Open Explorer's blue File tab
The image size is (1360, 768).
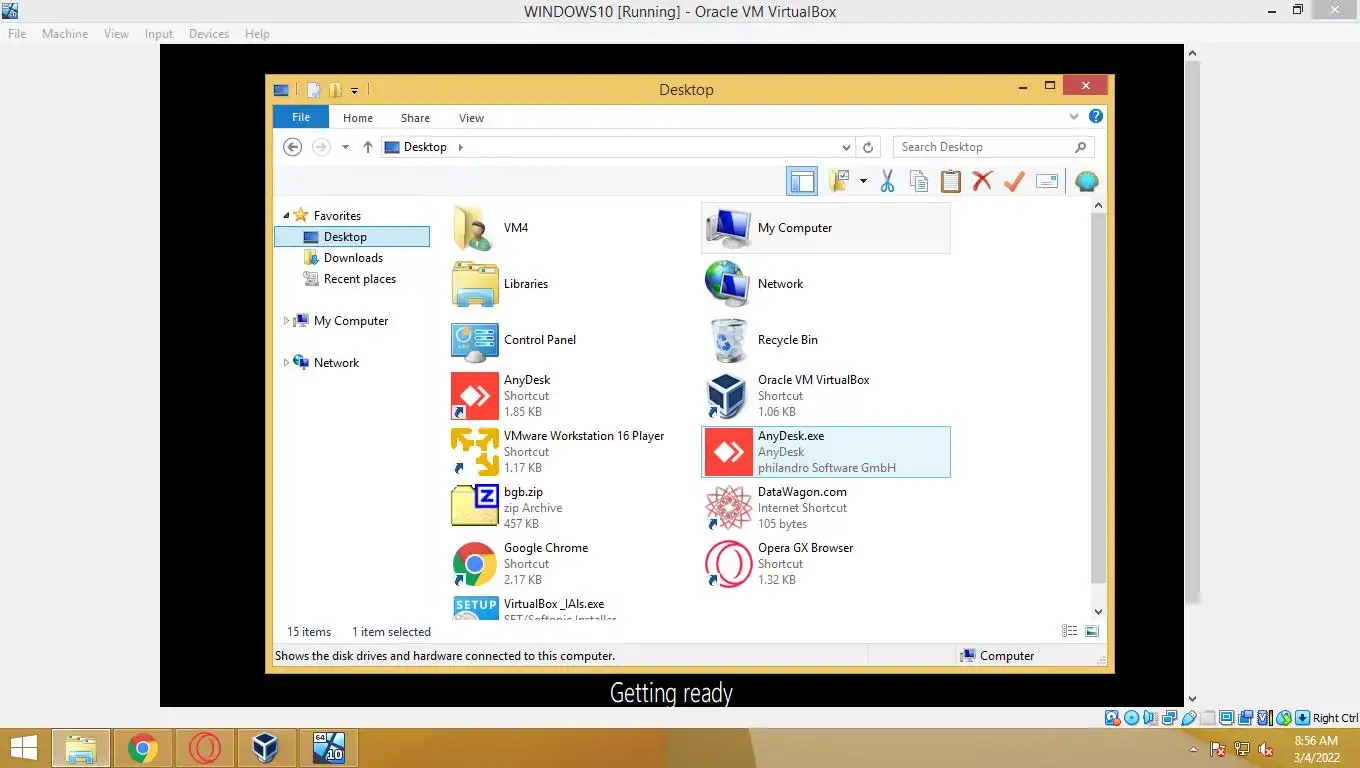pyautogui.click(x=300, y=117)
